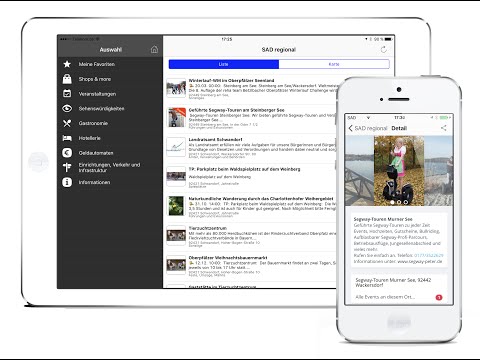The width and height of the screenshot is (480, 360).
Task: Tap the Segway-Touren Murner See address text
Action: 393,283
